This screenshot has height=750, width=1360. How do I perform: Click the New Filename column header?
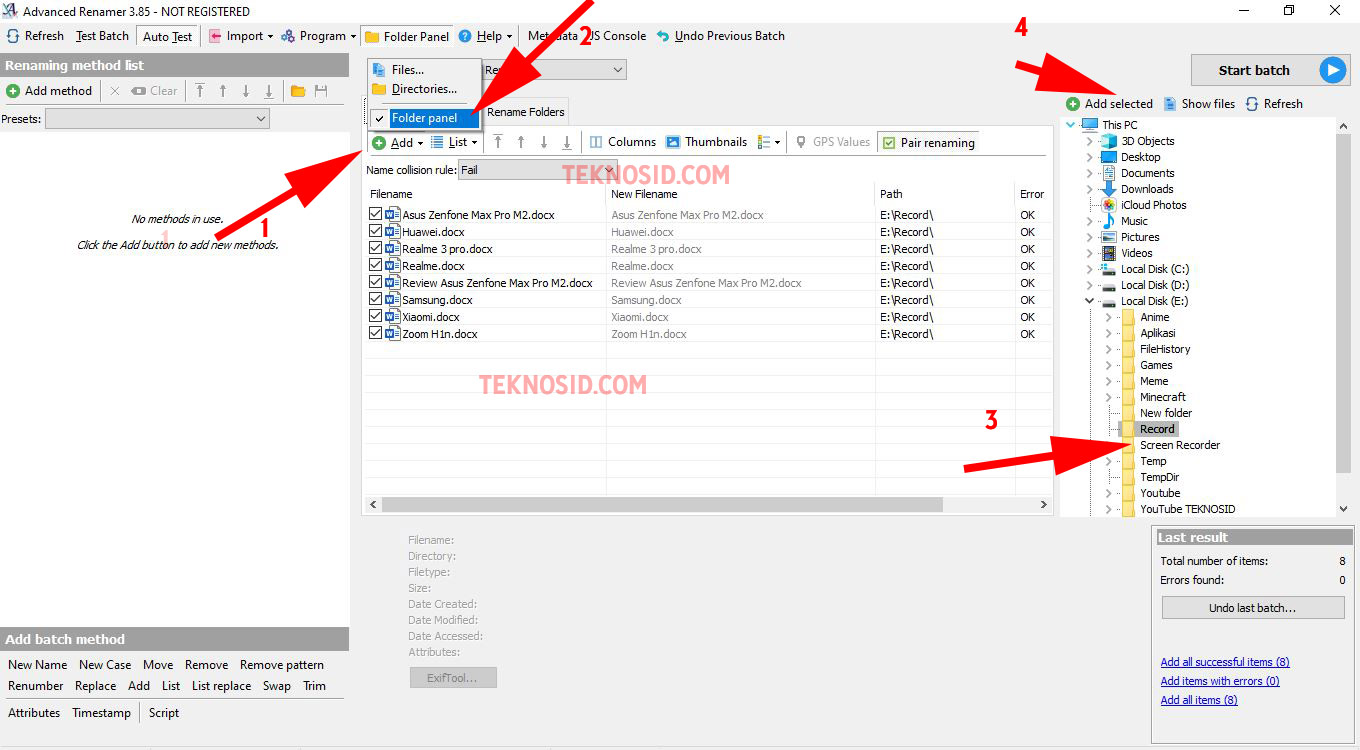click(740, 194)
